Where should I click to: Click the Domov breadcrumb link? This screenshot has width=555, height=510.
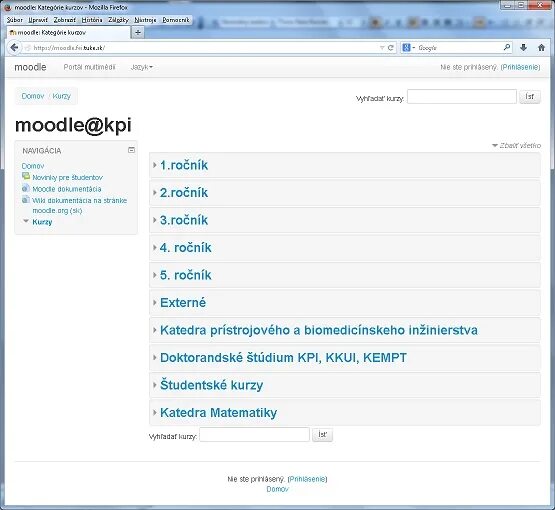coord(33,96)
